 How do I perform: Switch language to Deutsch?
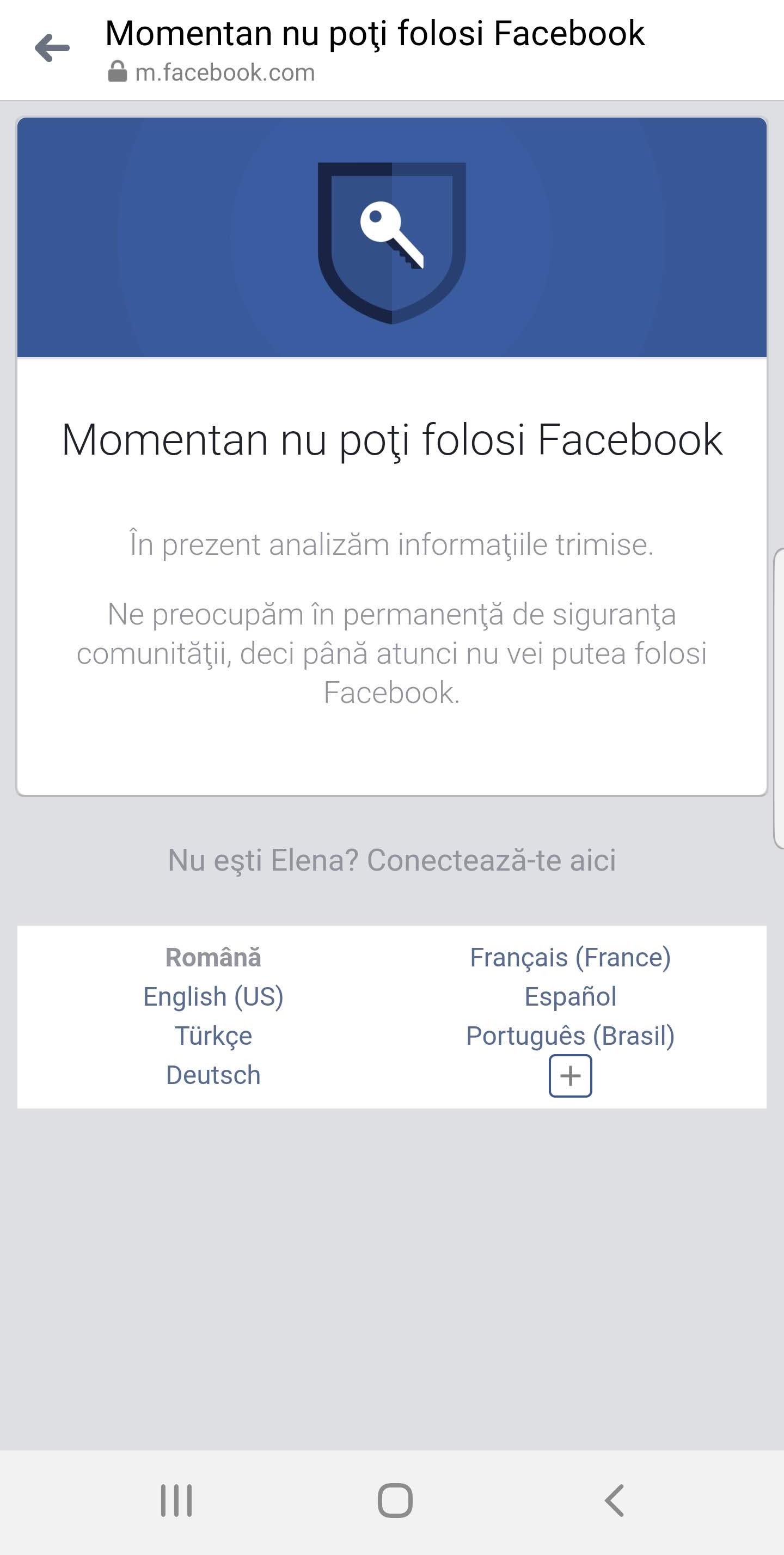pyautogui.click(x=213, y=1075)
